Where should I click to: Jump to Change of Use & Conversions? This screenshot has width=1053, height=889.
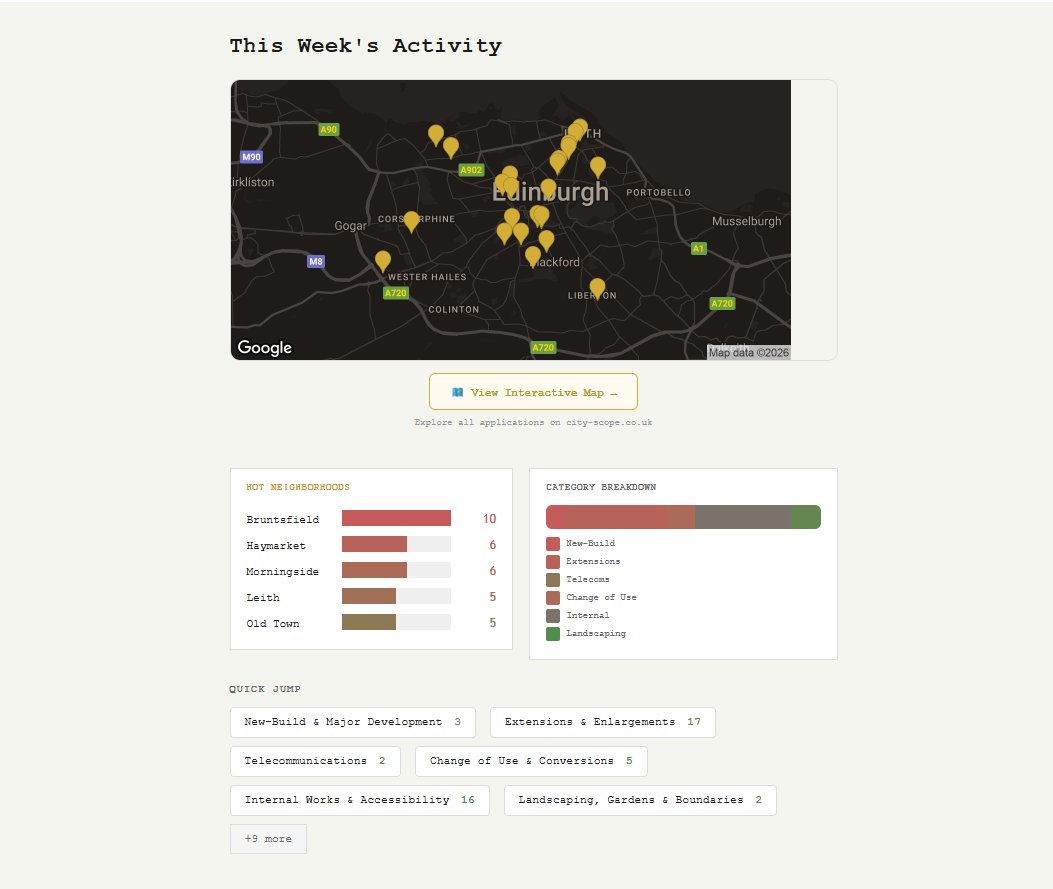(x=531, y=761)
